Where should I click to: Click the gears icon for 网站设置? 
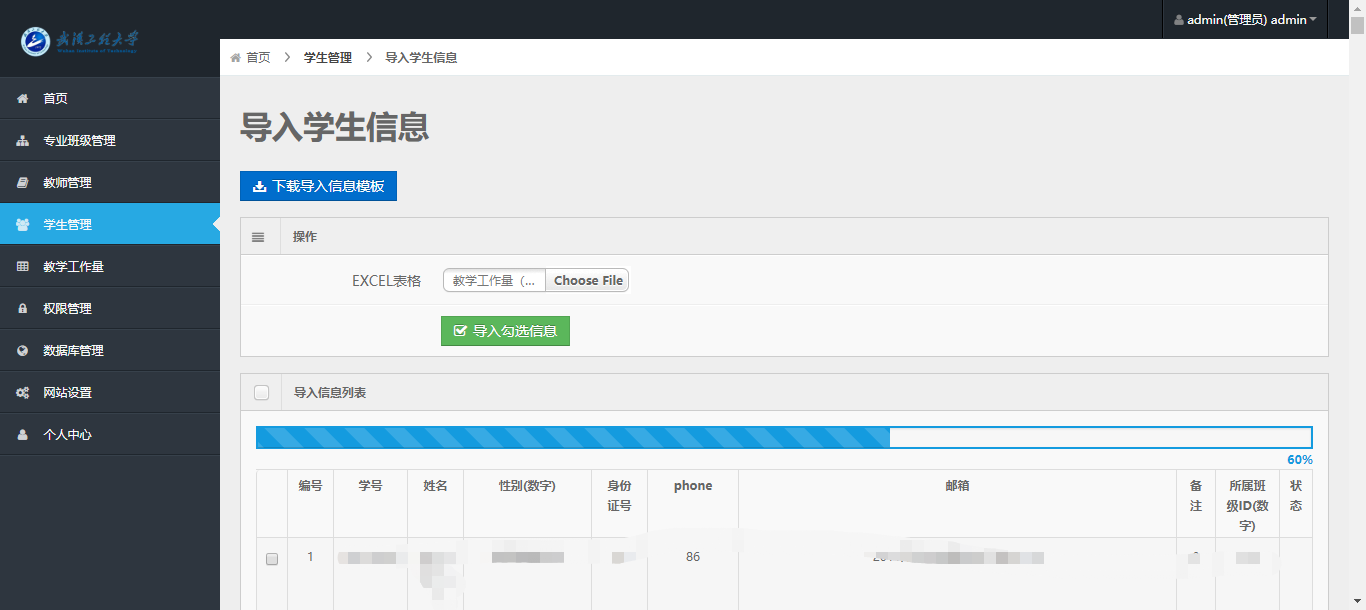click(22, 393)
